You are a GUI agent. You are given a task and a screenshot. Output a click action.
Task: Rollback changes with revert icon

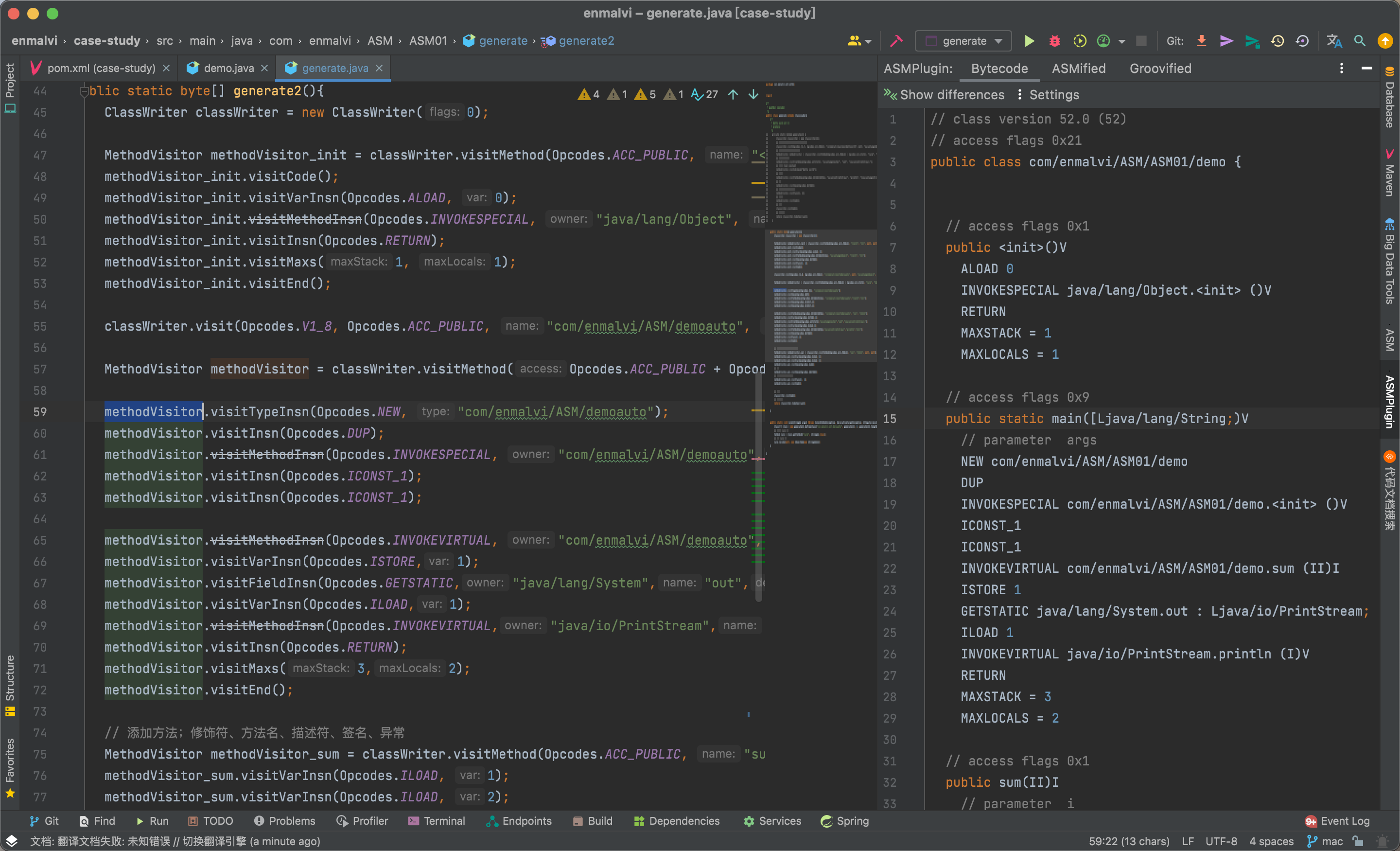coord(1302,41)
